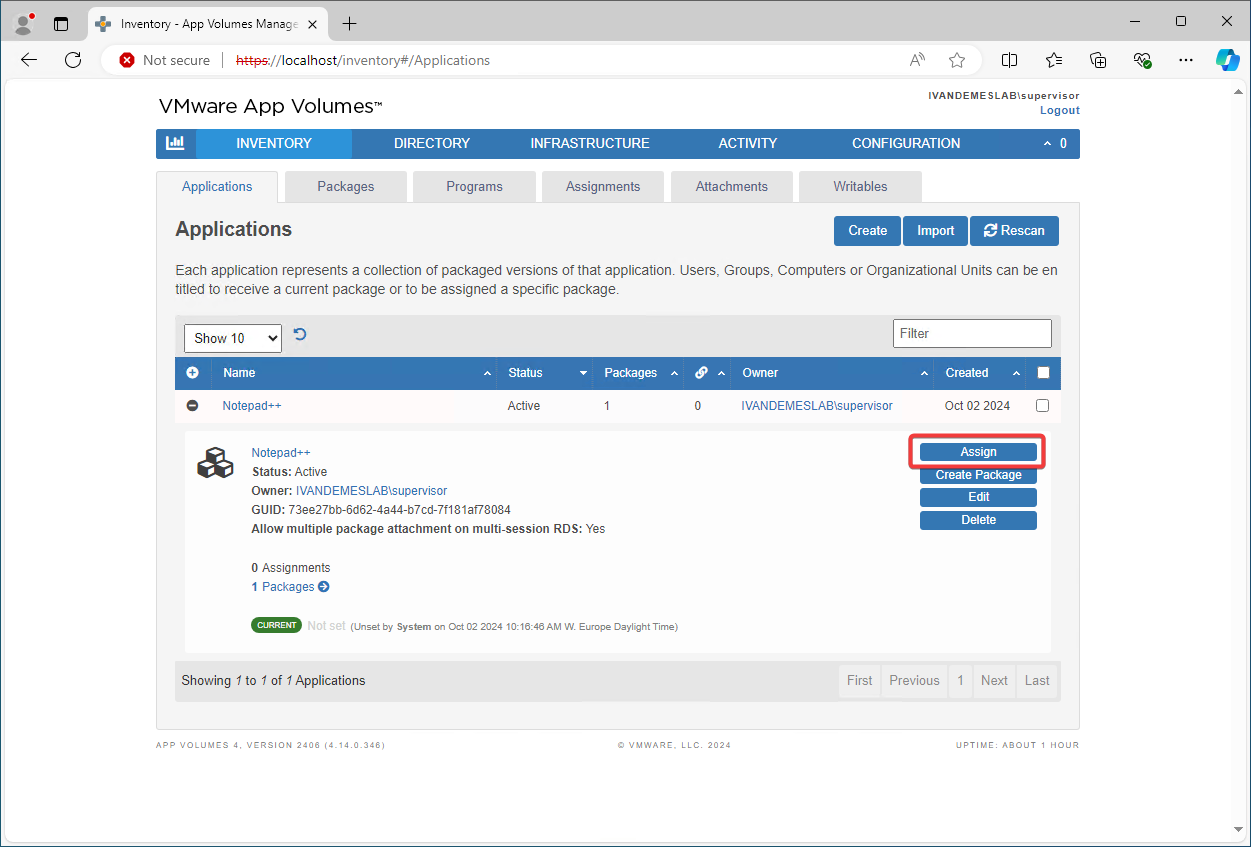1251x847 pixels.
Task: Open the Show 10 page size dropdown
Action: point(233,338)
